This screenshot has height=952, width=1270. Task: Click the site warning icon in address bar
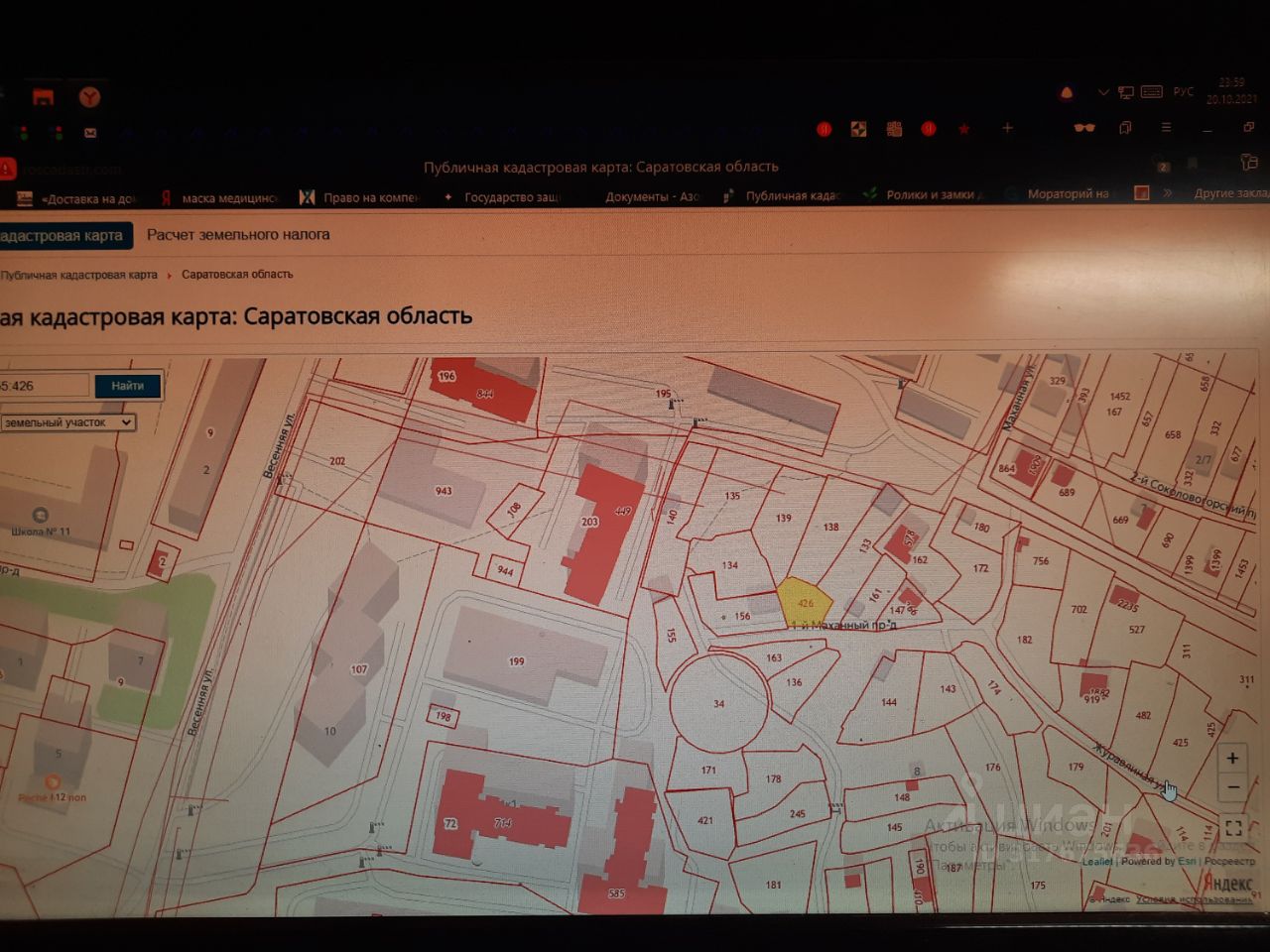pyautogui.click(x=6, y=169)
